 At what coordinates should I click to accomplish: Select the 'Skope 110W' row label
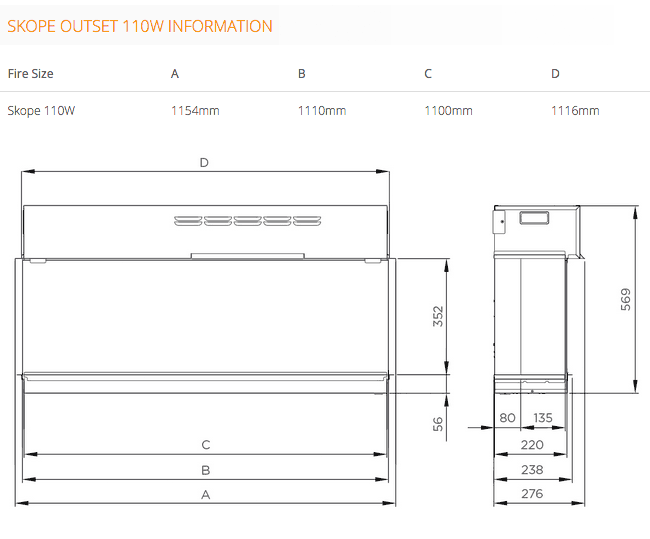[41, 111]
